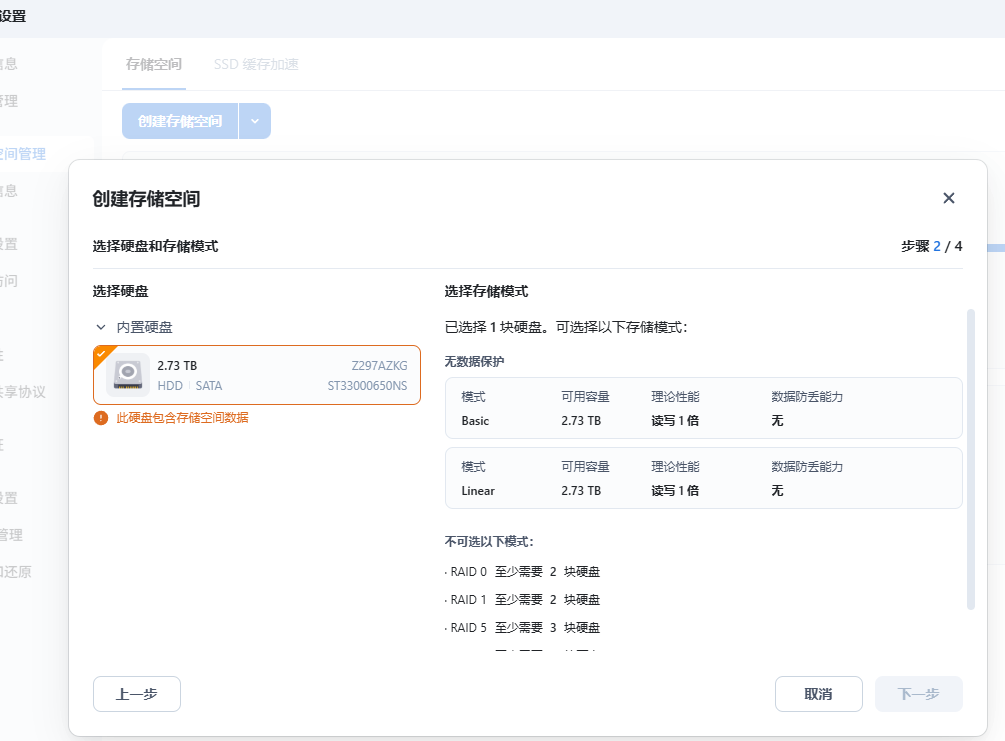
Task: Click the 无数据保护 section heading
Action: [474, 362]
